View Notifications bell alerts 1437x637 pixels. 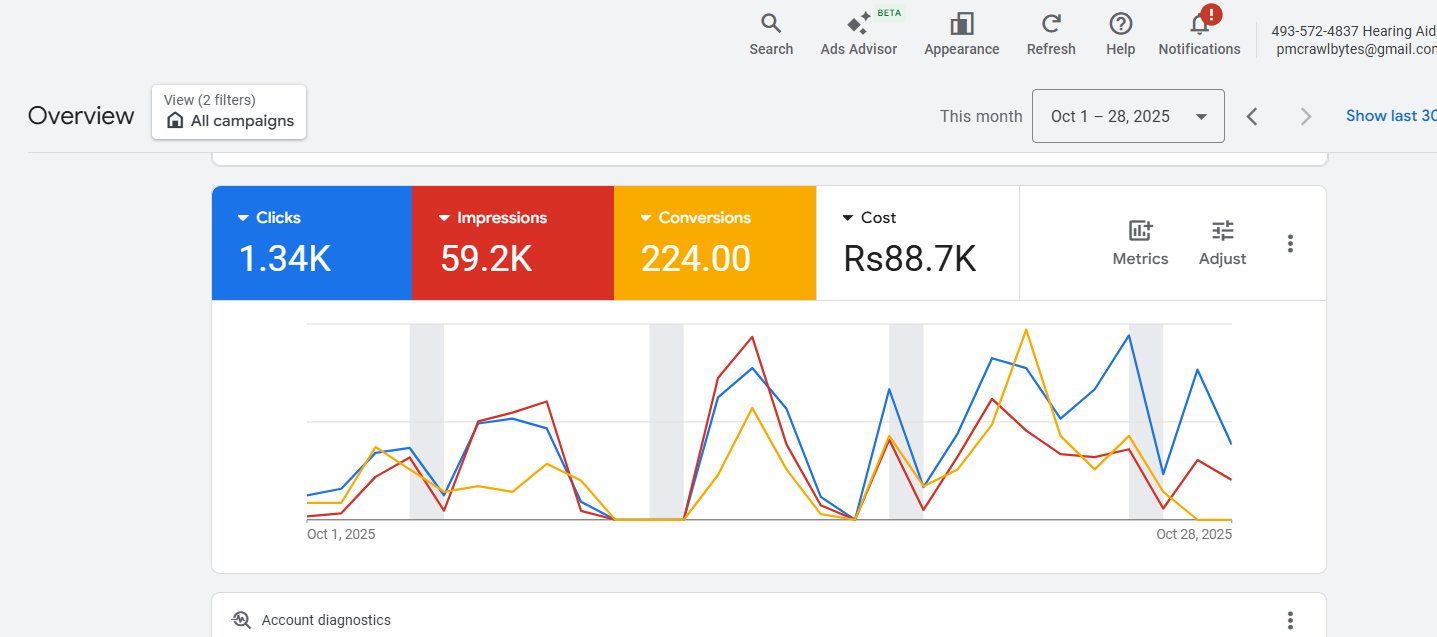click(1199, 34)
